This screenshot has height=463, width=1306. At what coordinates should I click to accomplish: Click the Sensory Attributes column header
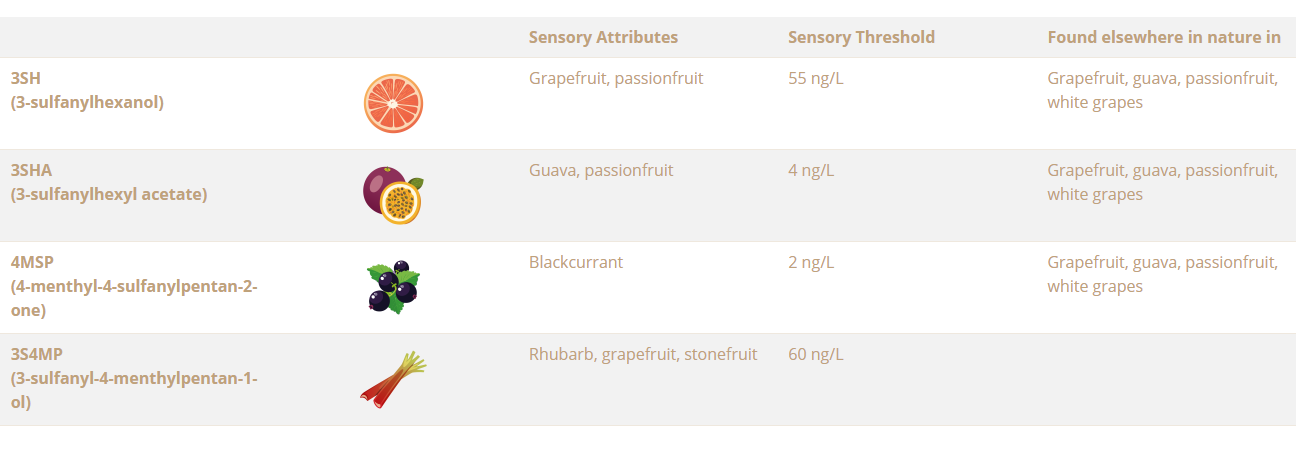(603, 37)
